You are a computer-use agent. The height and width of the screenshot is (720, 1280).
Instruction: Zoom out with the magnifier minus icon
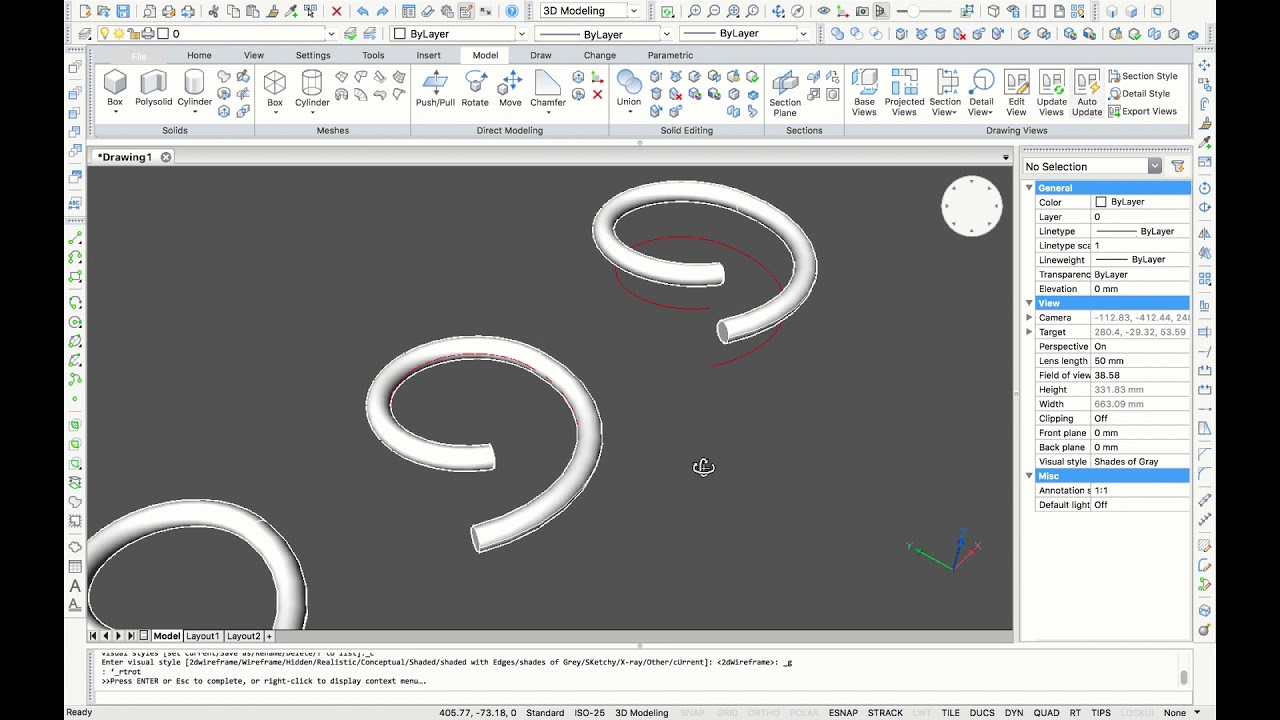click(714, 11)
